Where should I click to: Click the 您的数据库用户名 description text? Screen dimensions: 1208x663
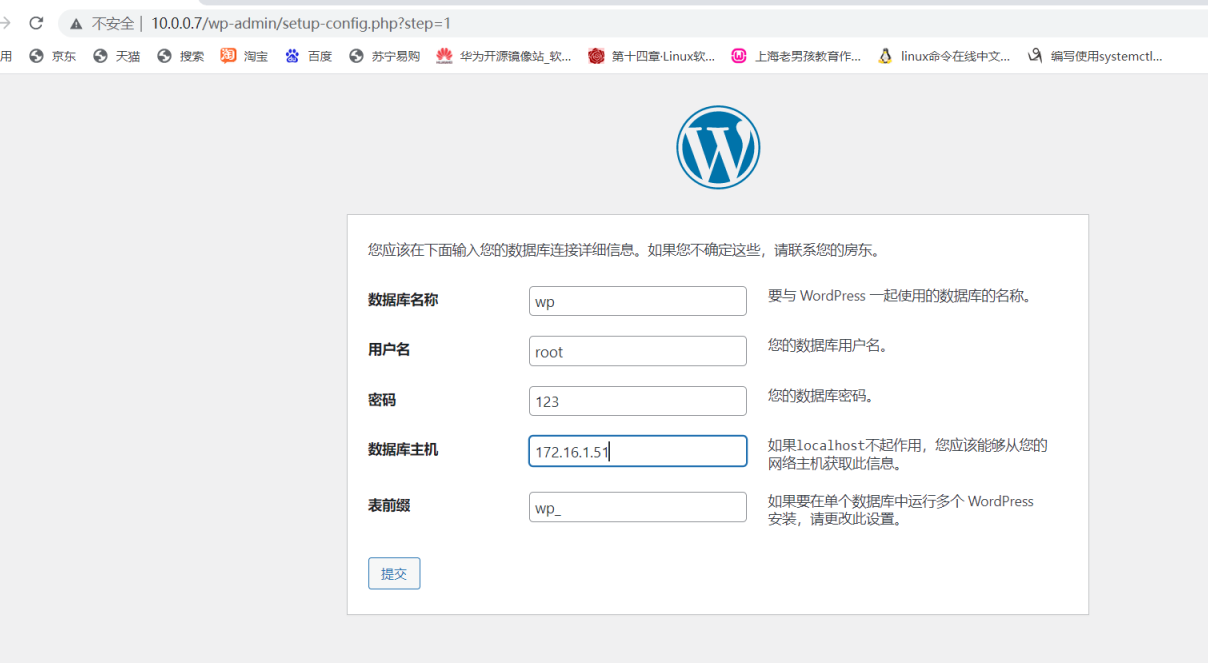(828, 346)
